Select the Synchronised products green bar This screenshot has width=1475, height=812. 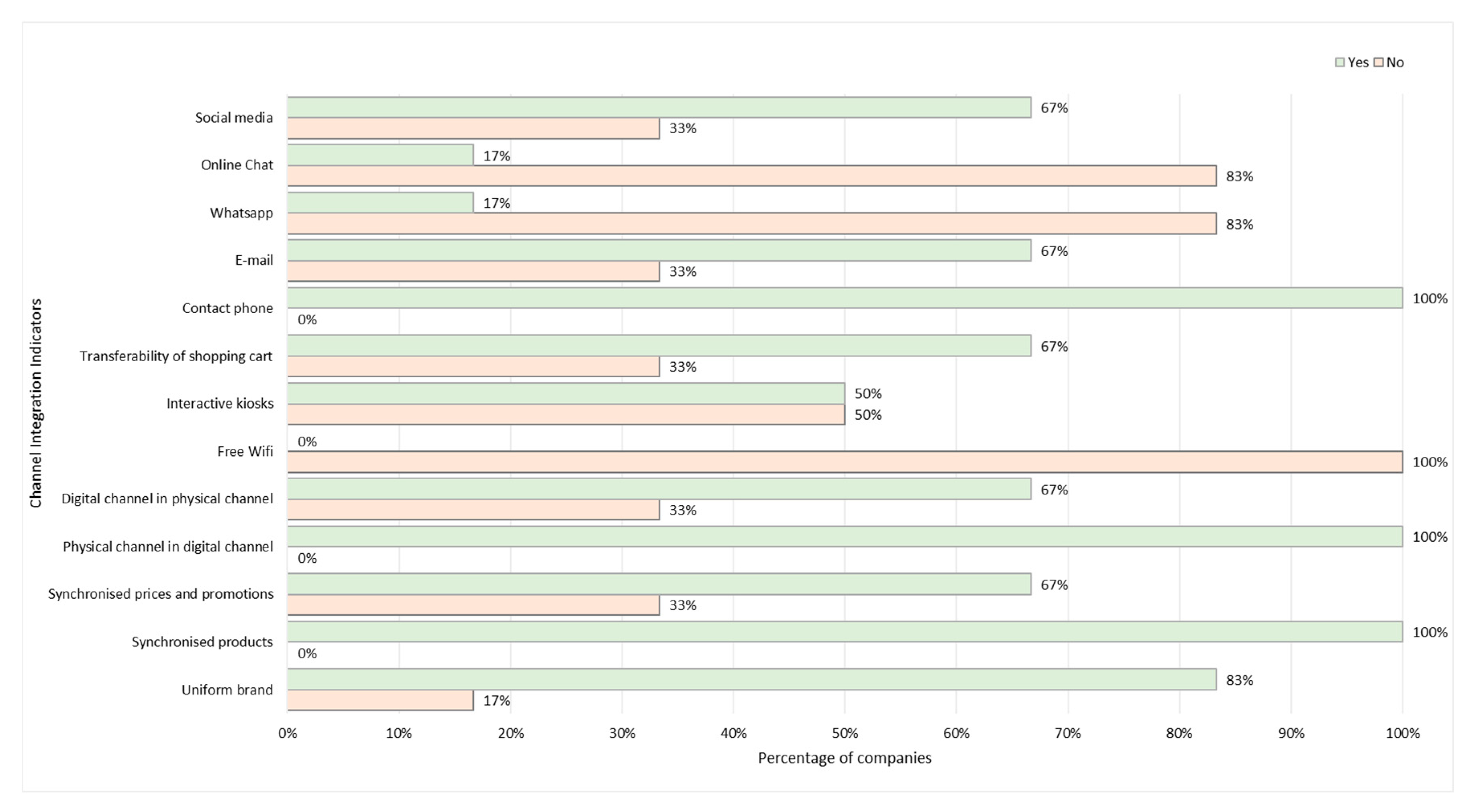click(845, 632)
